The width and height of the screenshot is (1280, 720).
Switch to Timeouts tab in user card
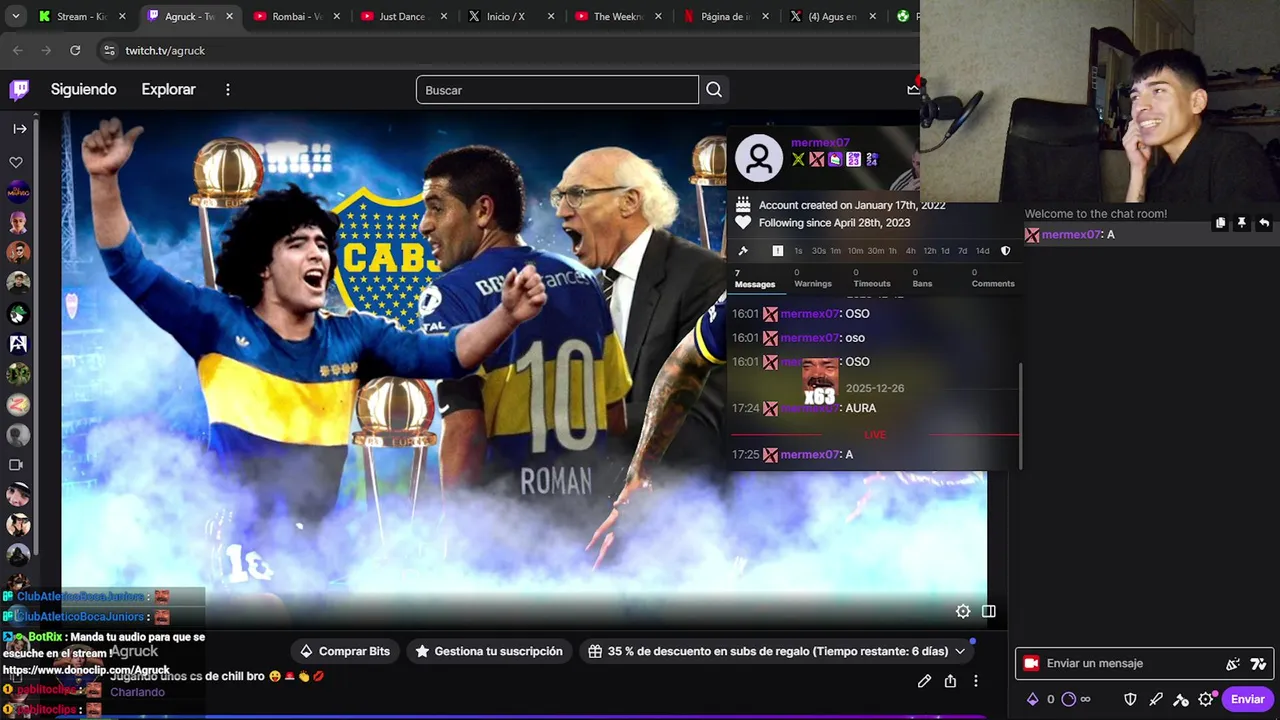point(872,278)
